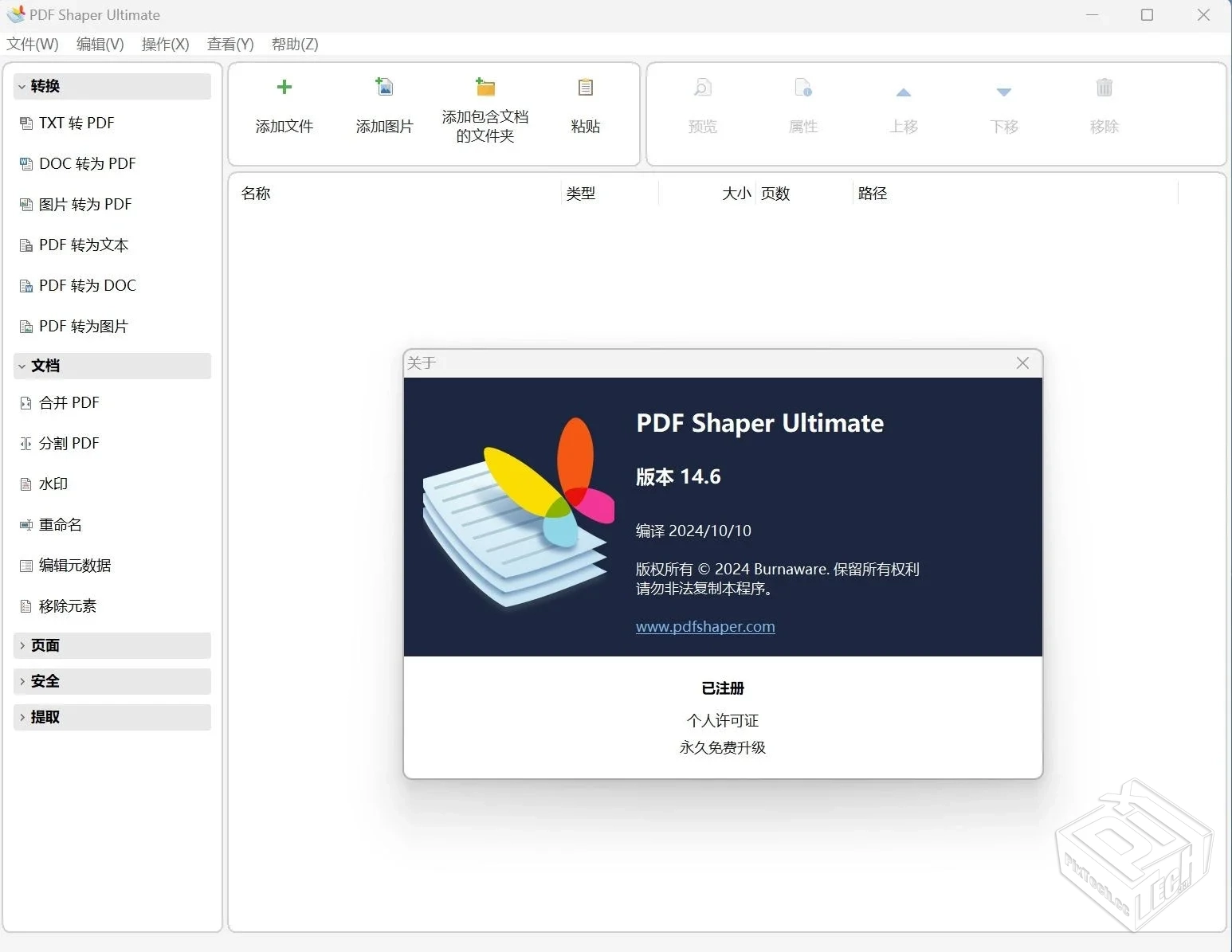Select the TXT 转 PDF converter

(x=76, y=123)
